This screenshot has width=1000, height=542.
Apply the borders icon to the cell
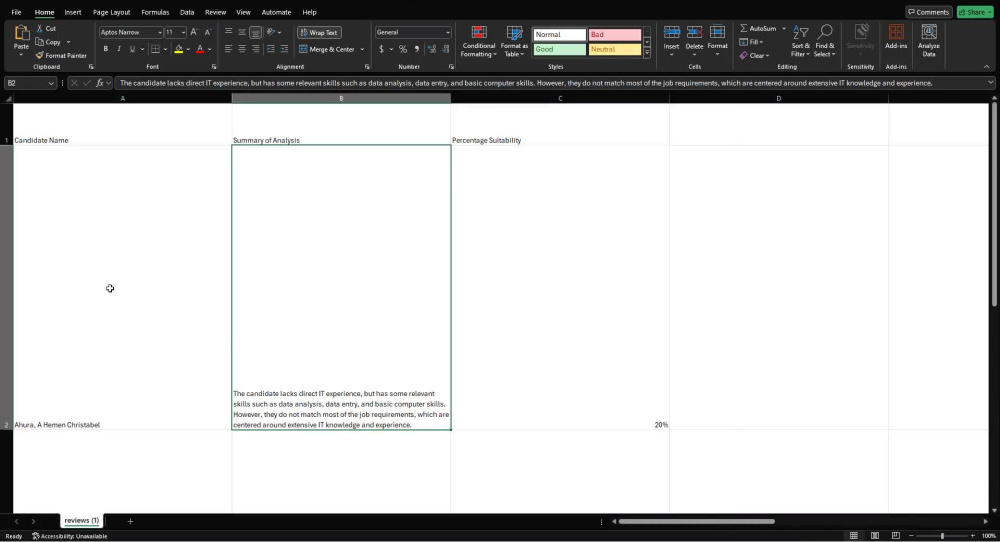(155, 49)
